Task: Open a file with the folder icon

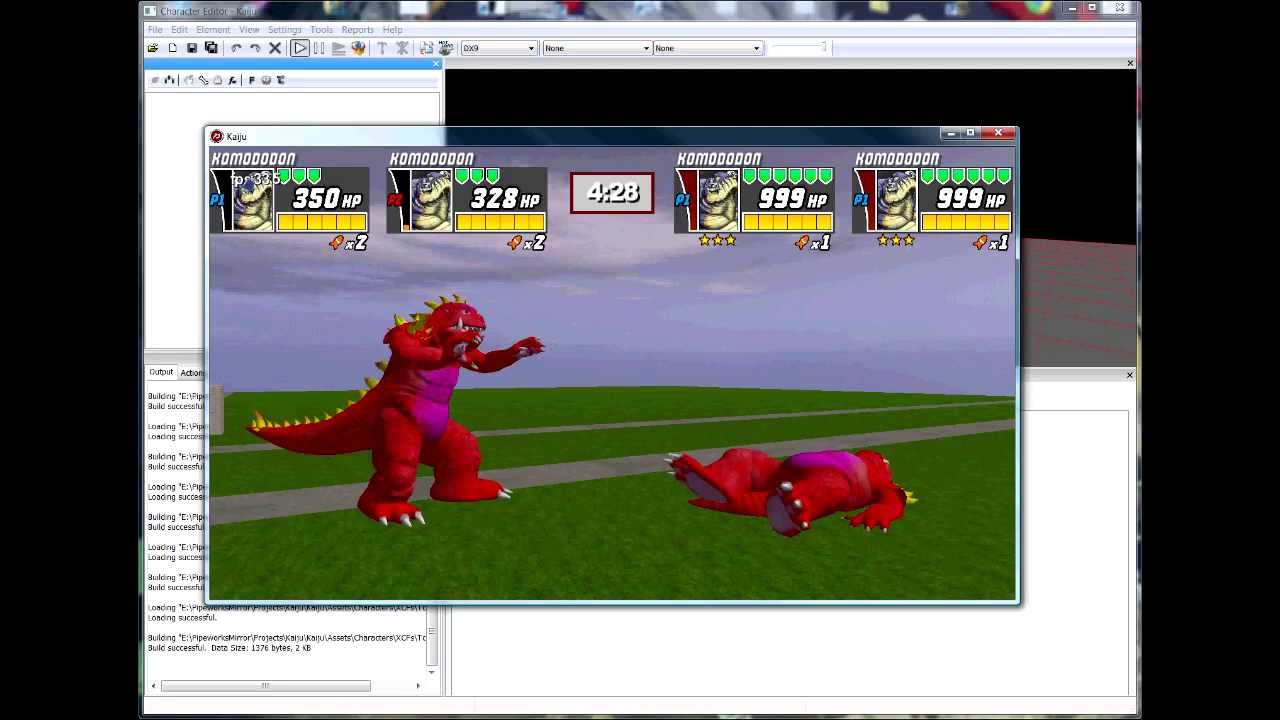Action: click(x=153, y=48)
